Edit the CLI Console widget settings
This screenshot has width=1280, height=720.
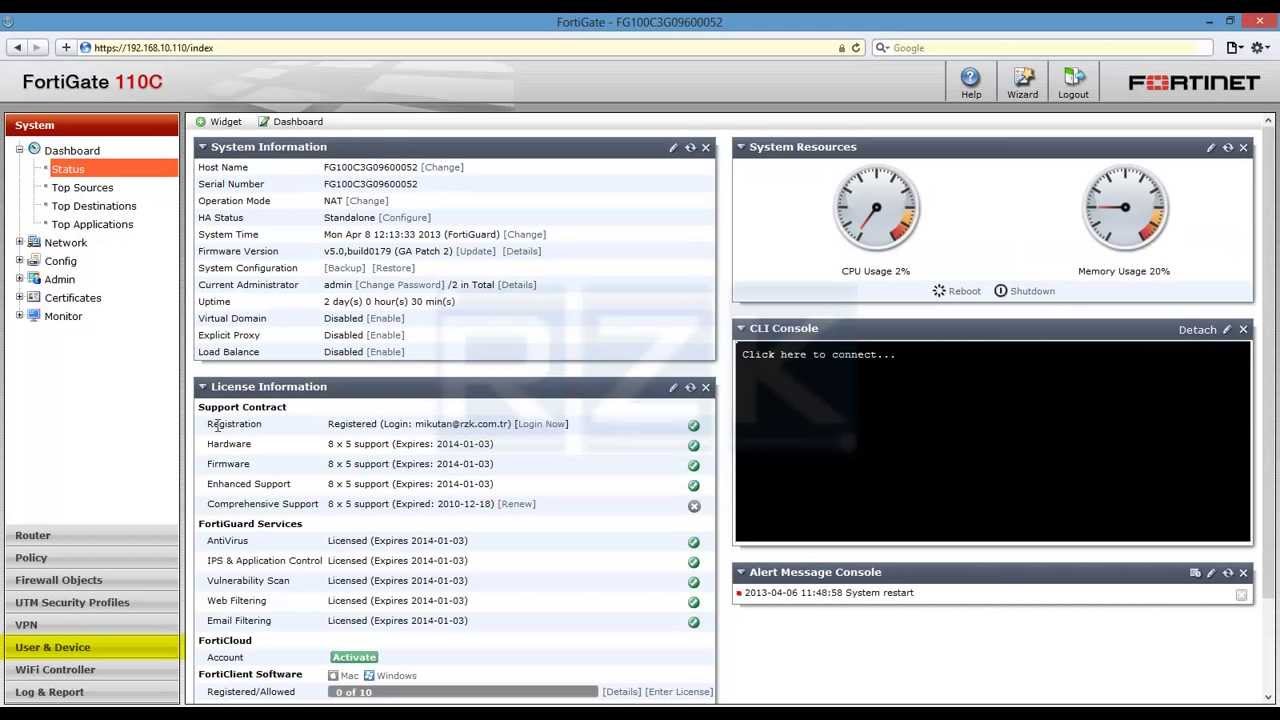tap(1227, 329)
